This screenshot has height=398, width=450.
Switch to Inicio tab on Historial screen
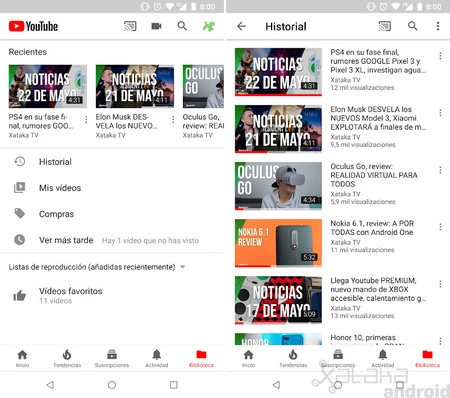click(x=248, y=358)
